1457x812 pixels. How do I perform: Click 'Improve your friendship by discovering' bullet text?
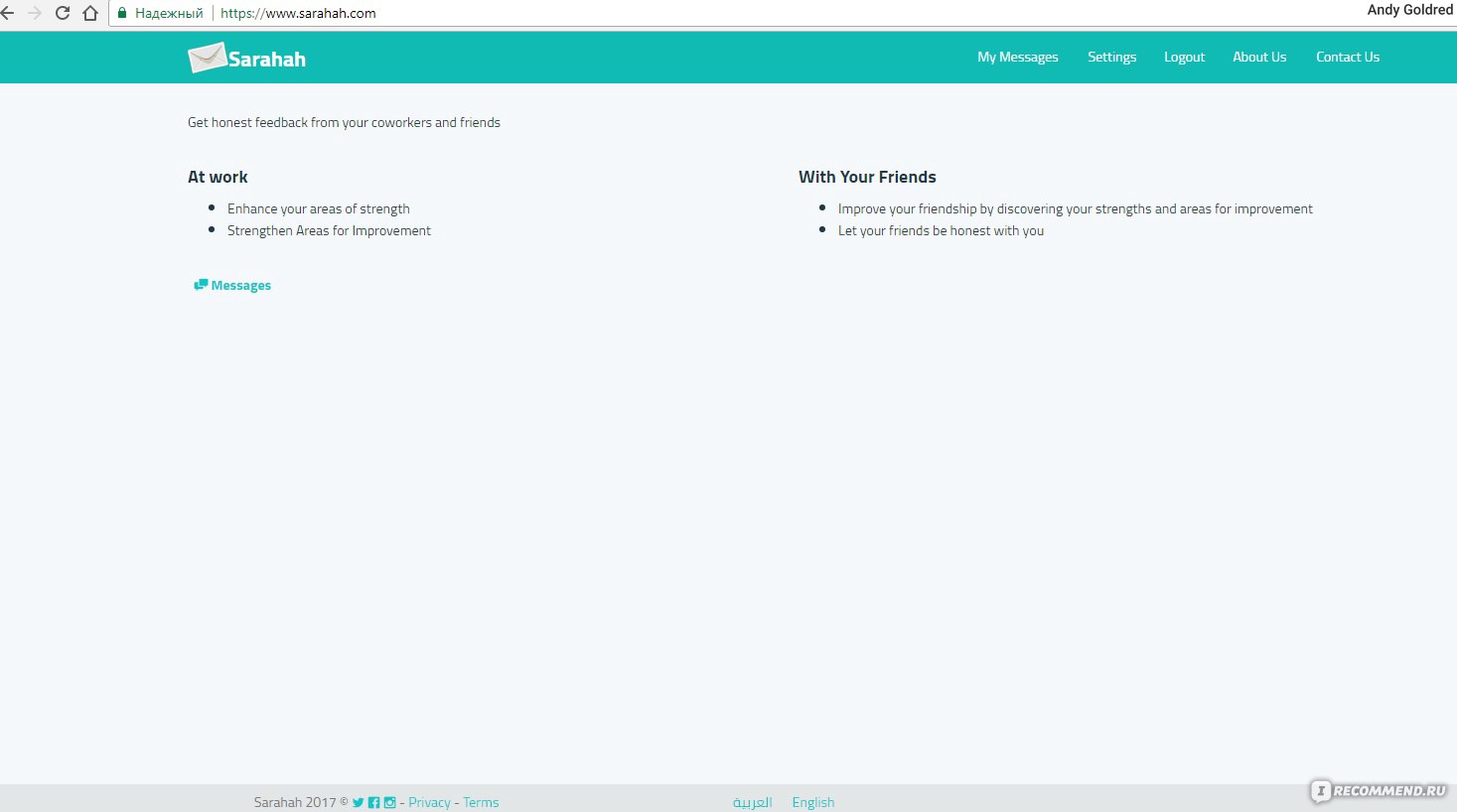(x=1076, y=208)
